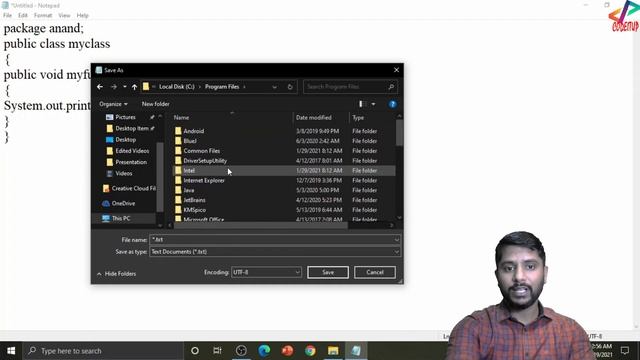The width and height of the screenshot is (640, 360).
Task: Open Notepad Edit menu
Action: (x=22, y=15)
